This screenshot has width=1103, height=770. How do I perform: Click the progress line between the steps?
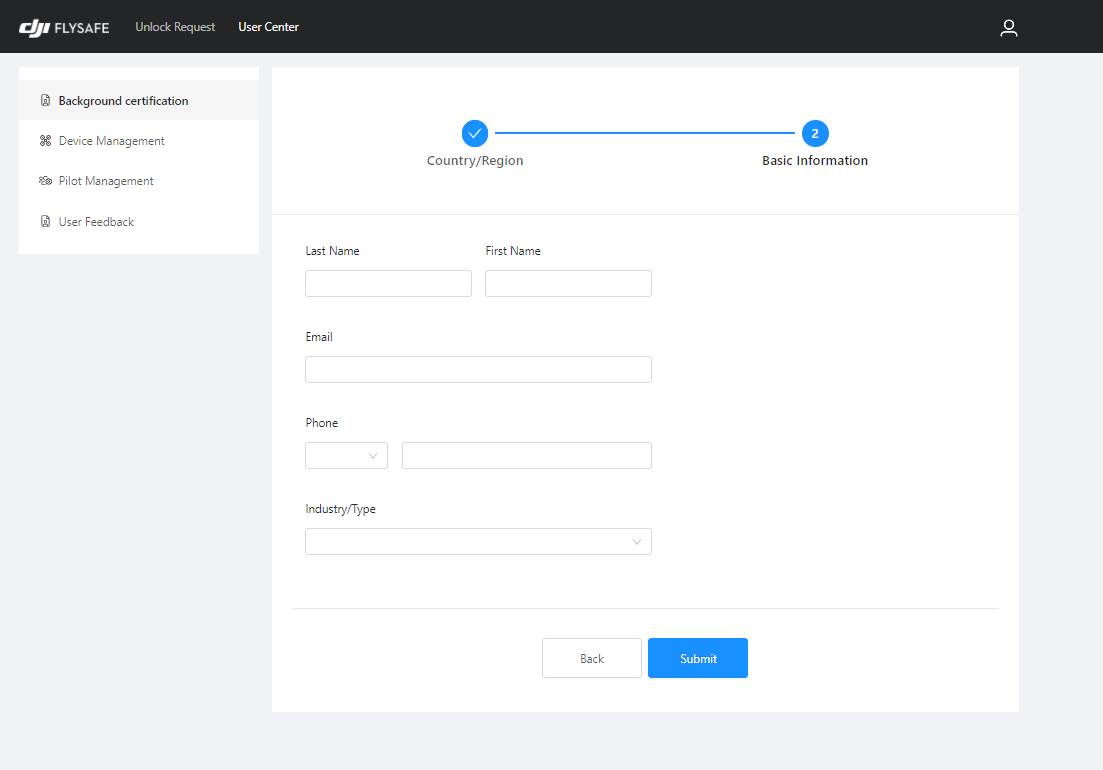(x=645, y=133)
